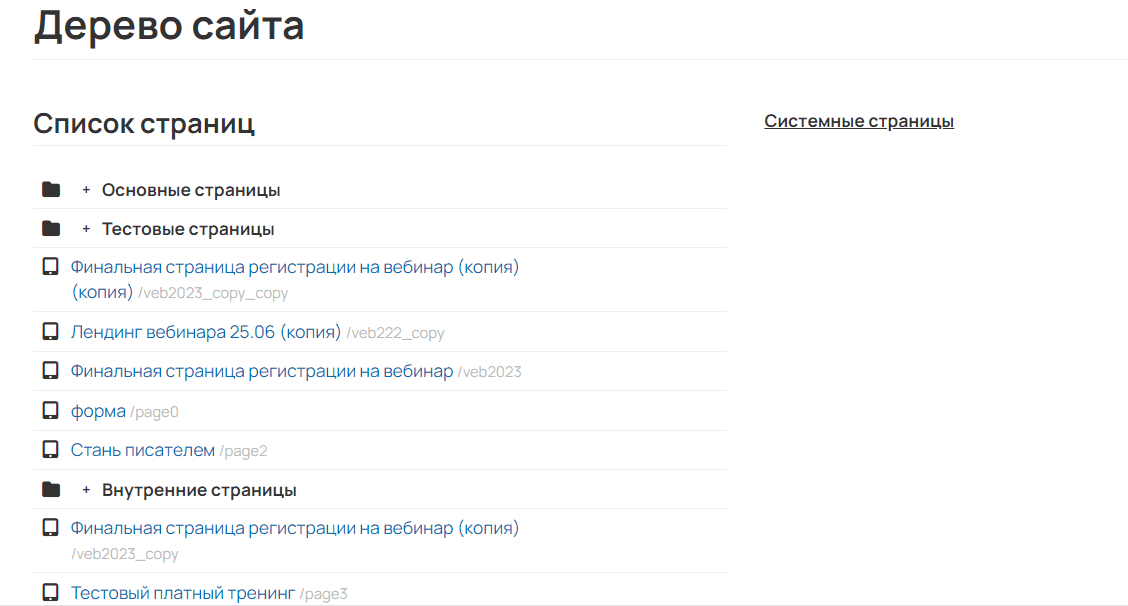Open the Системные страницы link
The width and height of the screenshot is (1128, 606).
click(x=858, y=121)
